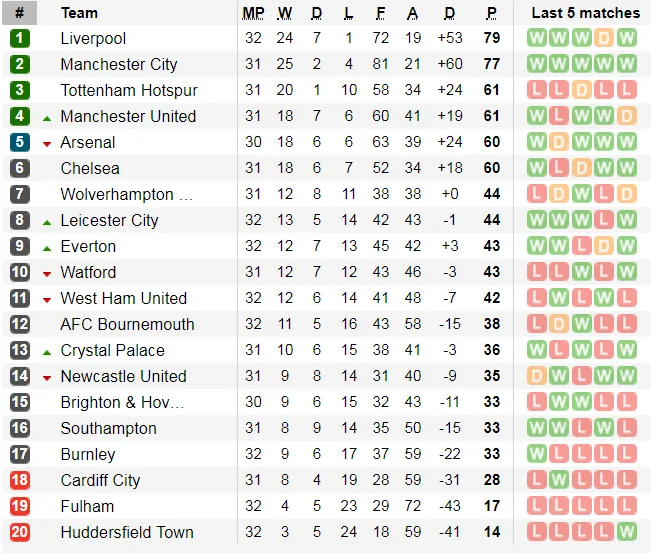The image size is (651, 553).
Task: Click the green W badge in Cardiff City's row
Action: [559, 480]
